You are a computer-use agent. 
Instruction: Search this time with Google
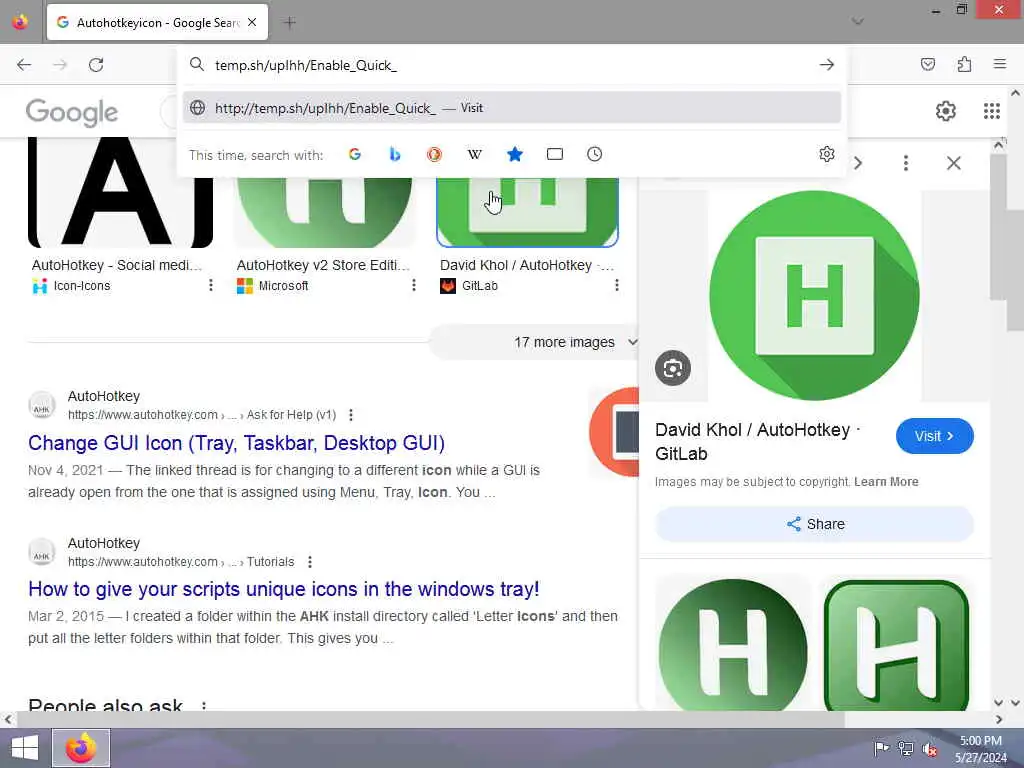pos(355,155)
